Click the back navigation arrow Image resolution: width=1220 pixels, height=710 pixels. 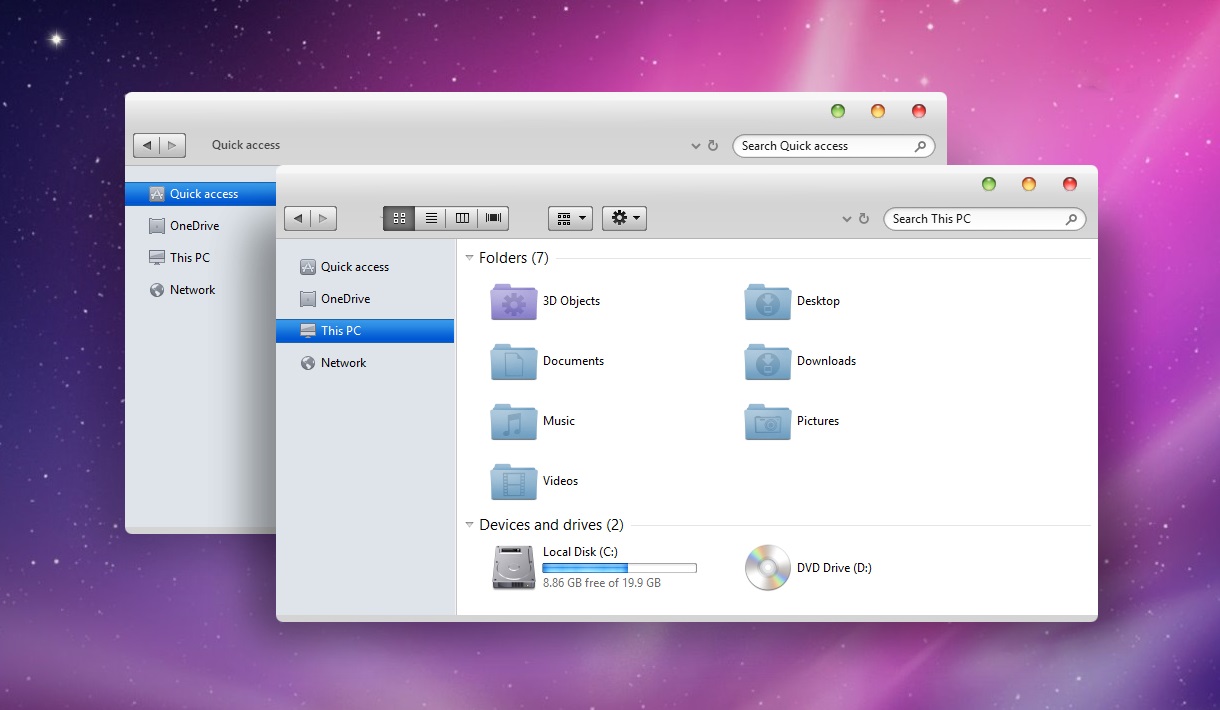pyautogui.click(x=297, y=218)
